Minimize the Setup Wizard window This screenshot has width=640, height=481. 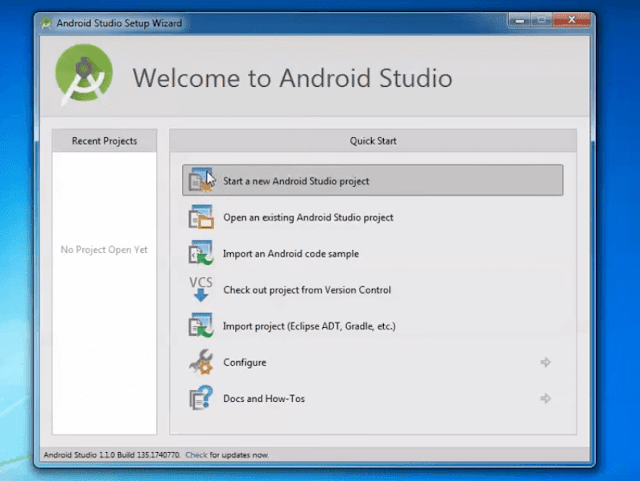519,20
